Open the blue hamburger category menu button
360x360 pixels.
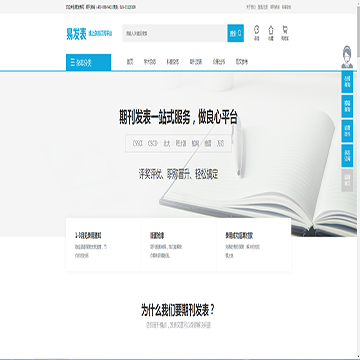(x=88, y=62)
